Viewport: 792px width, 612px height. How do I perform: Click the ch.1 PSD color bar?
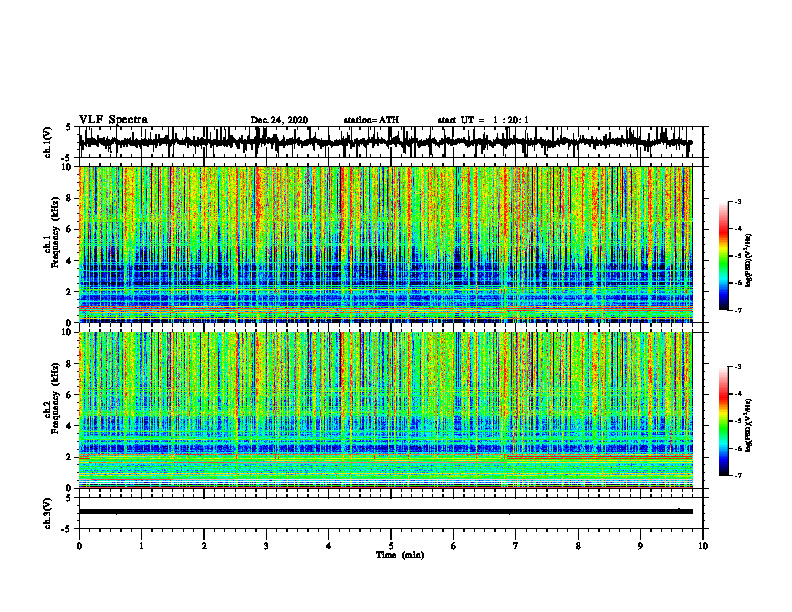pos(724,256)
